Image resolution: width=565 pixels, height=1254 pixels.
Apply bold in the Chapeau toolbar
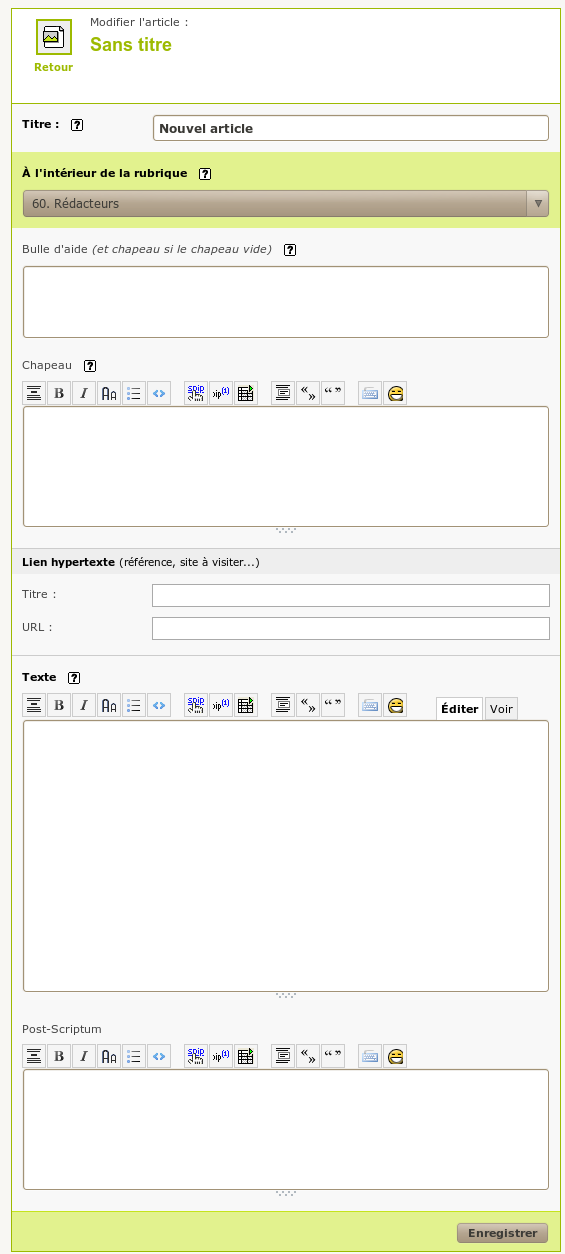point(59,394)
